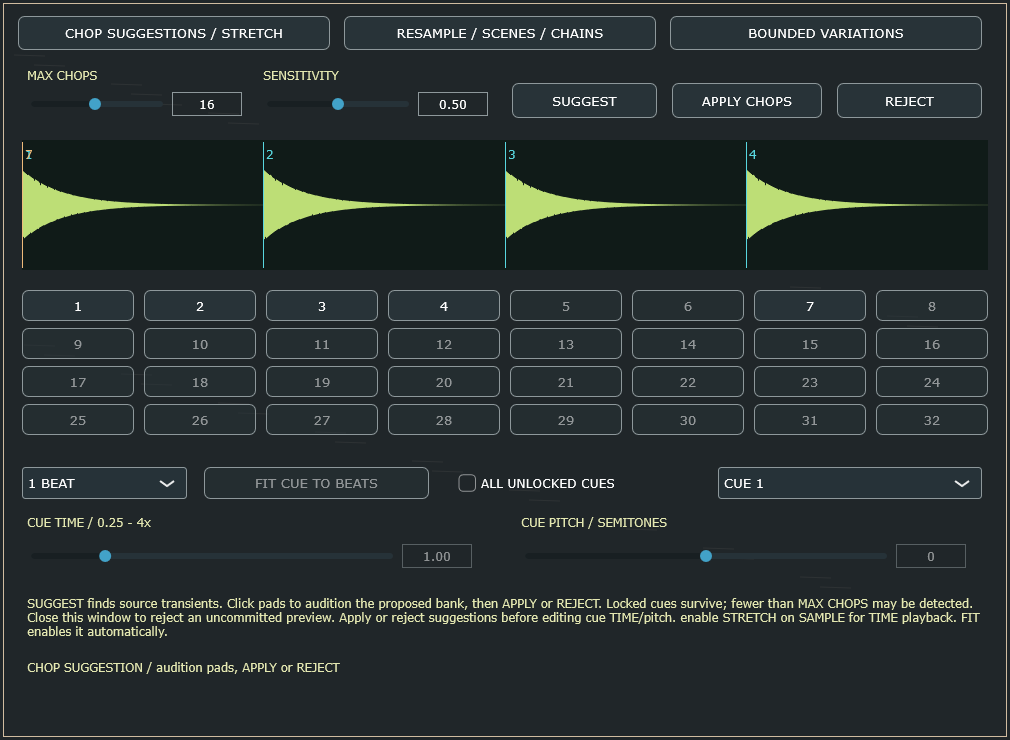Open the CUE 1 selector dropdown

(850, 483)
